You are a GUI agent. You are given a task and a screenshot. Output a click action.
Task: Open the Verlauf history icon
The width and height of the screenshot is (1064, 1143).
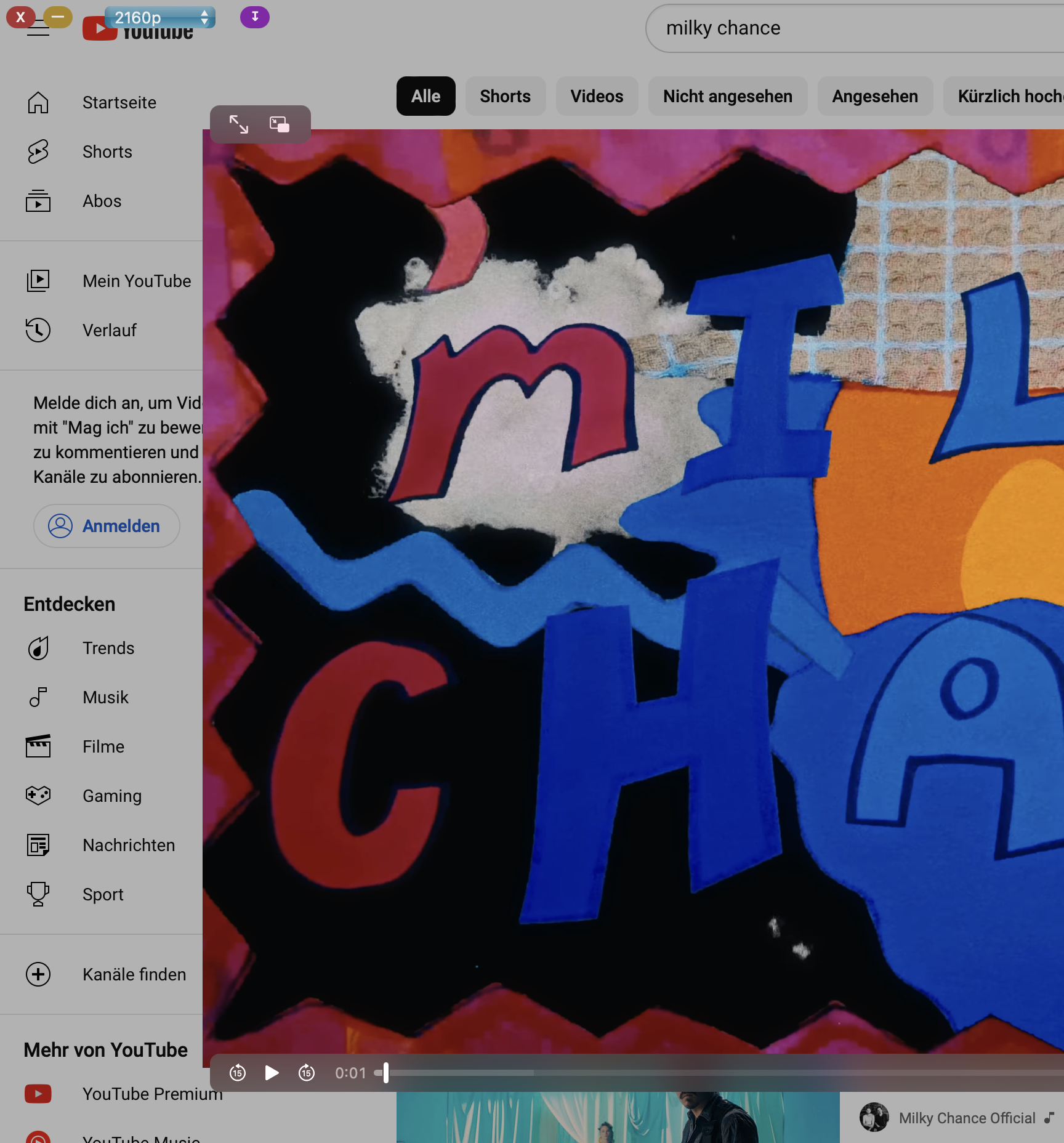pos(38,330)
